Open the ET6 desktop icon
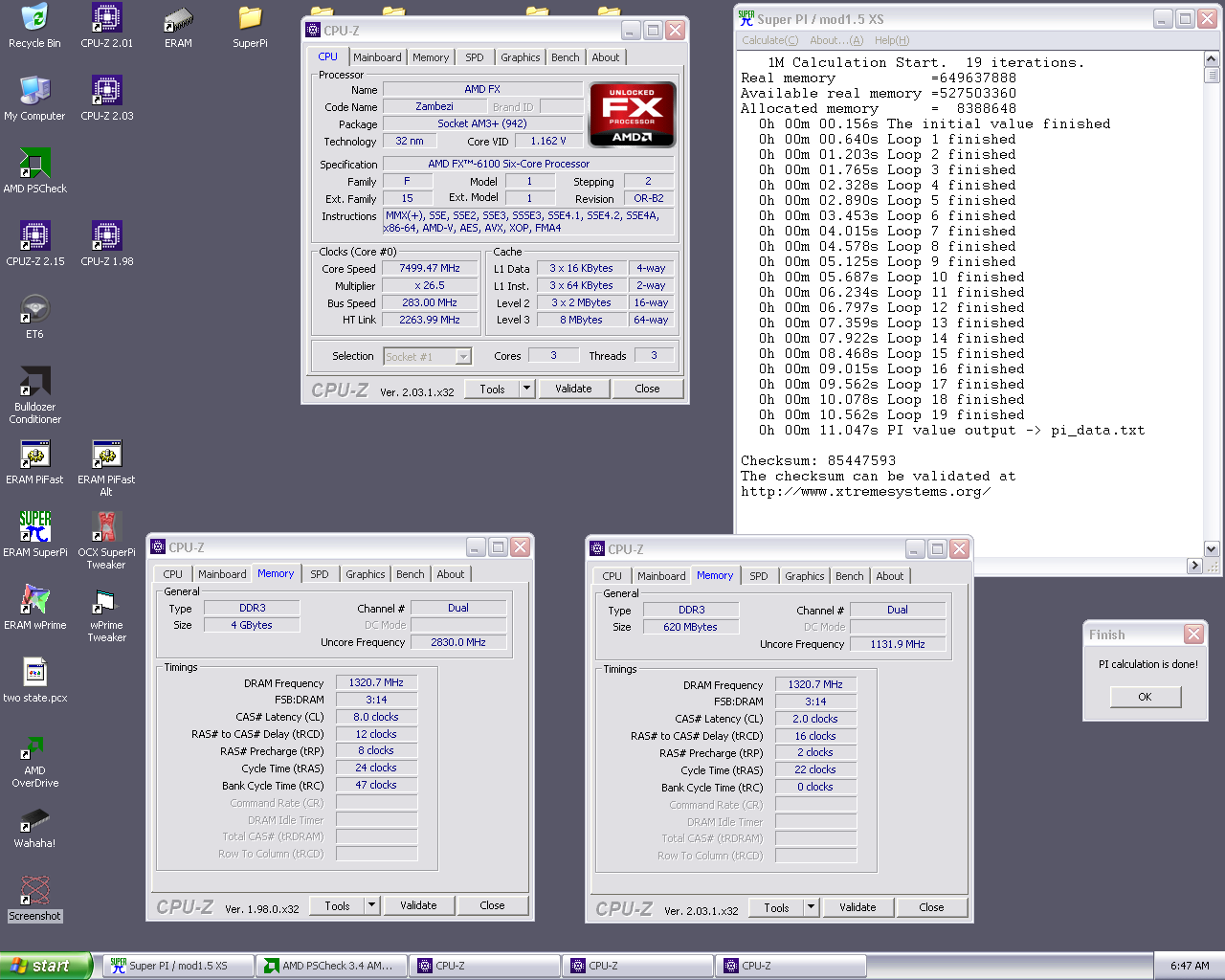Screen dimensions: 1225x980 click(x=34, y=317)
